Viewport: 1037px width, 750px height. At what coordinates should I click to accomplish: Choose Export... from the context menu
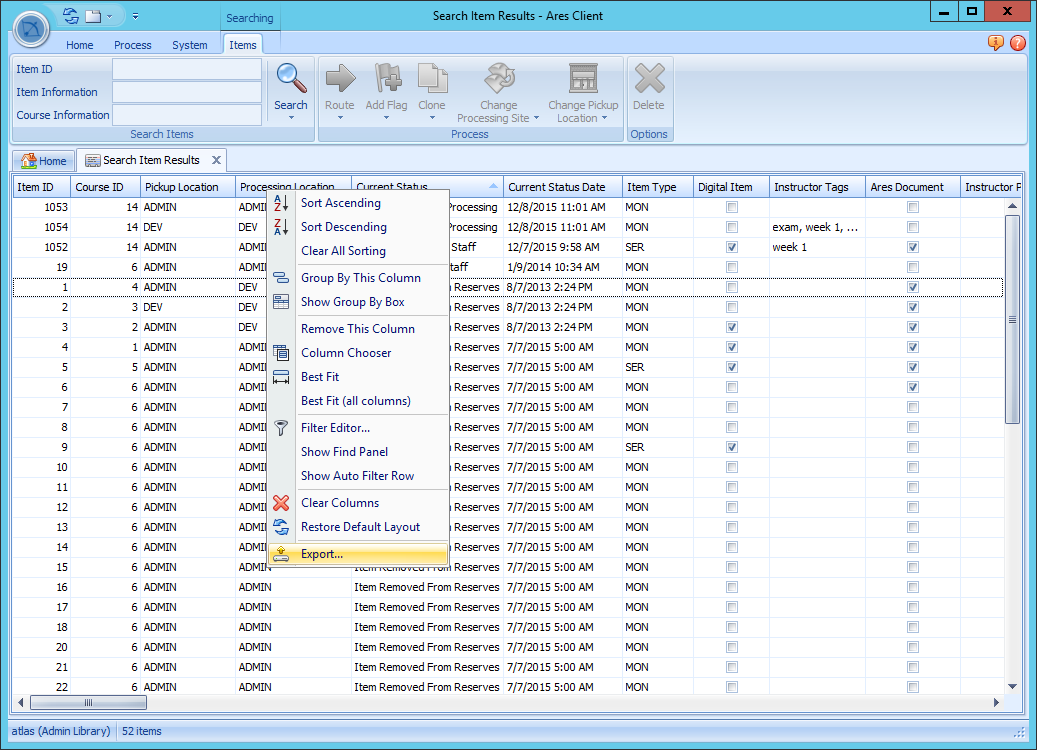[321, 553]
